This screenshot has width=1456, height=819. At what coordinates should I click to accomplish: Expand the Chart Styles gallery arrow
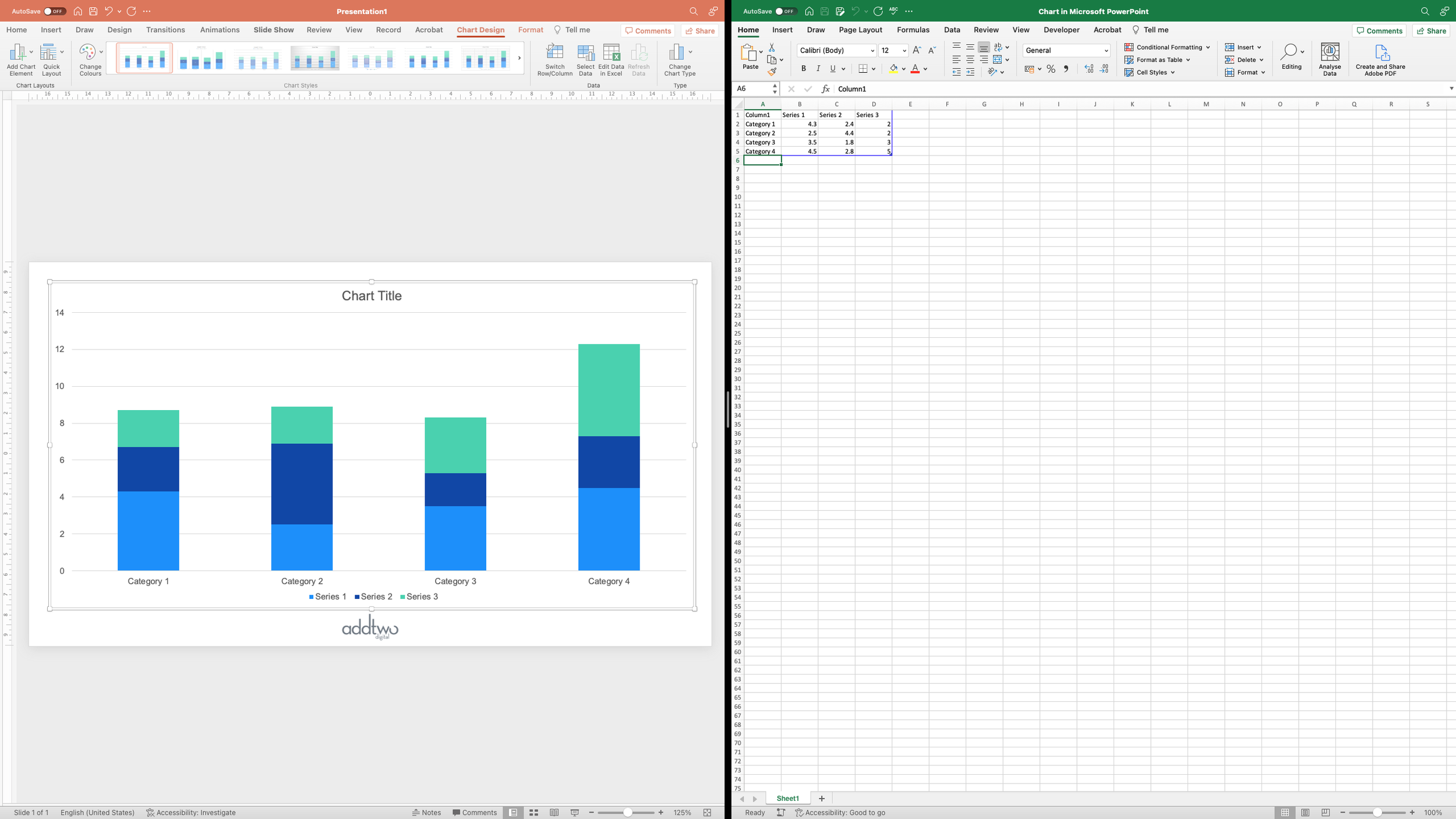519,58
